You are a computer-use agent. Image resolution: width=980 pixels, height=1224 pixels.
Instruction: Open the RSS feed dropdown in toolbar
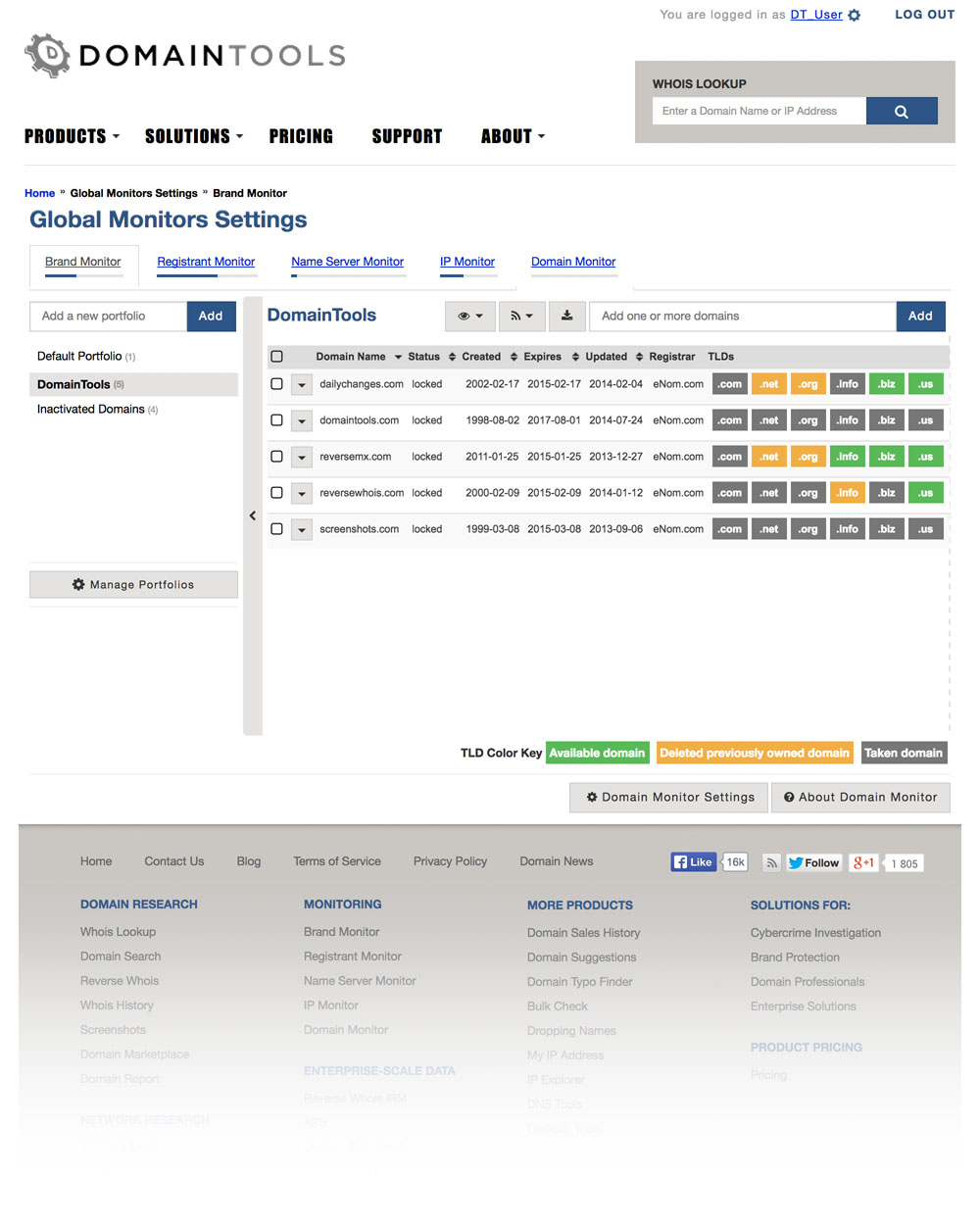[x=521, y=316]
